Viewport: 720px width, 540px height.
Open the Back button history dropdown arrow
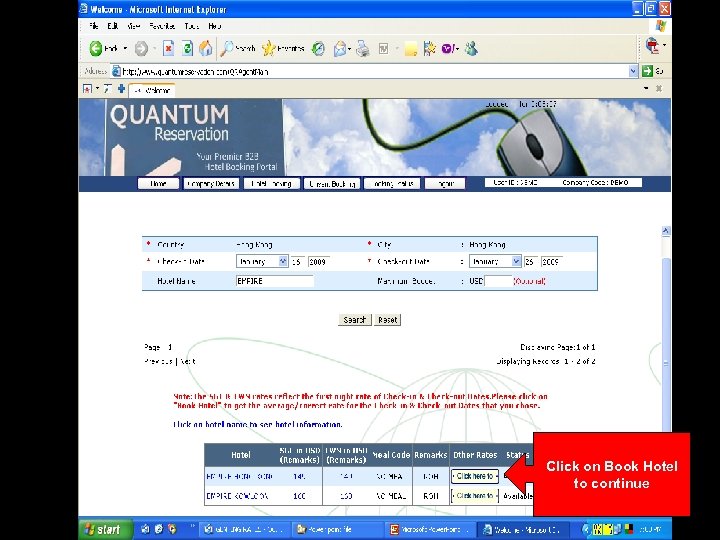[125, 48]
